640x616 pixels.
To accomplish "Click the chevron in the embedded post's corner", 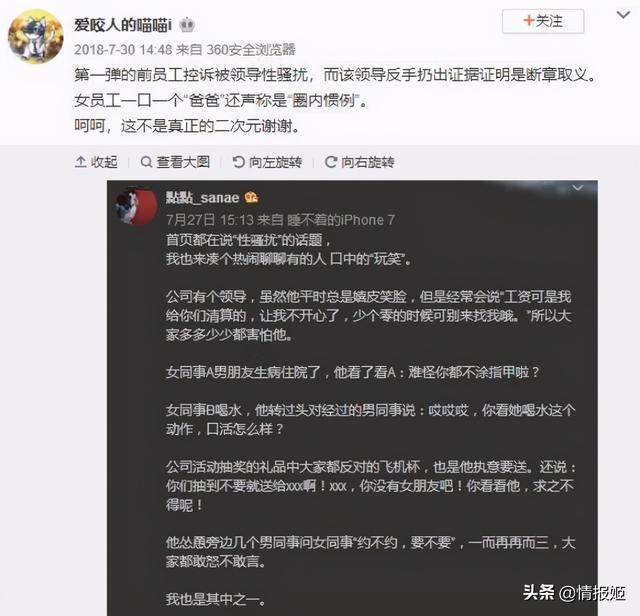I will 578,188.
